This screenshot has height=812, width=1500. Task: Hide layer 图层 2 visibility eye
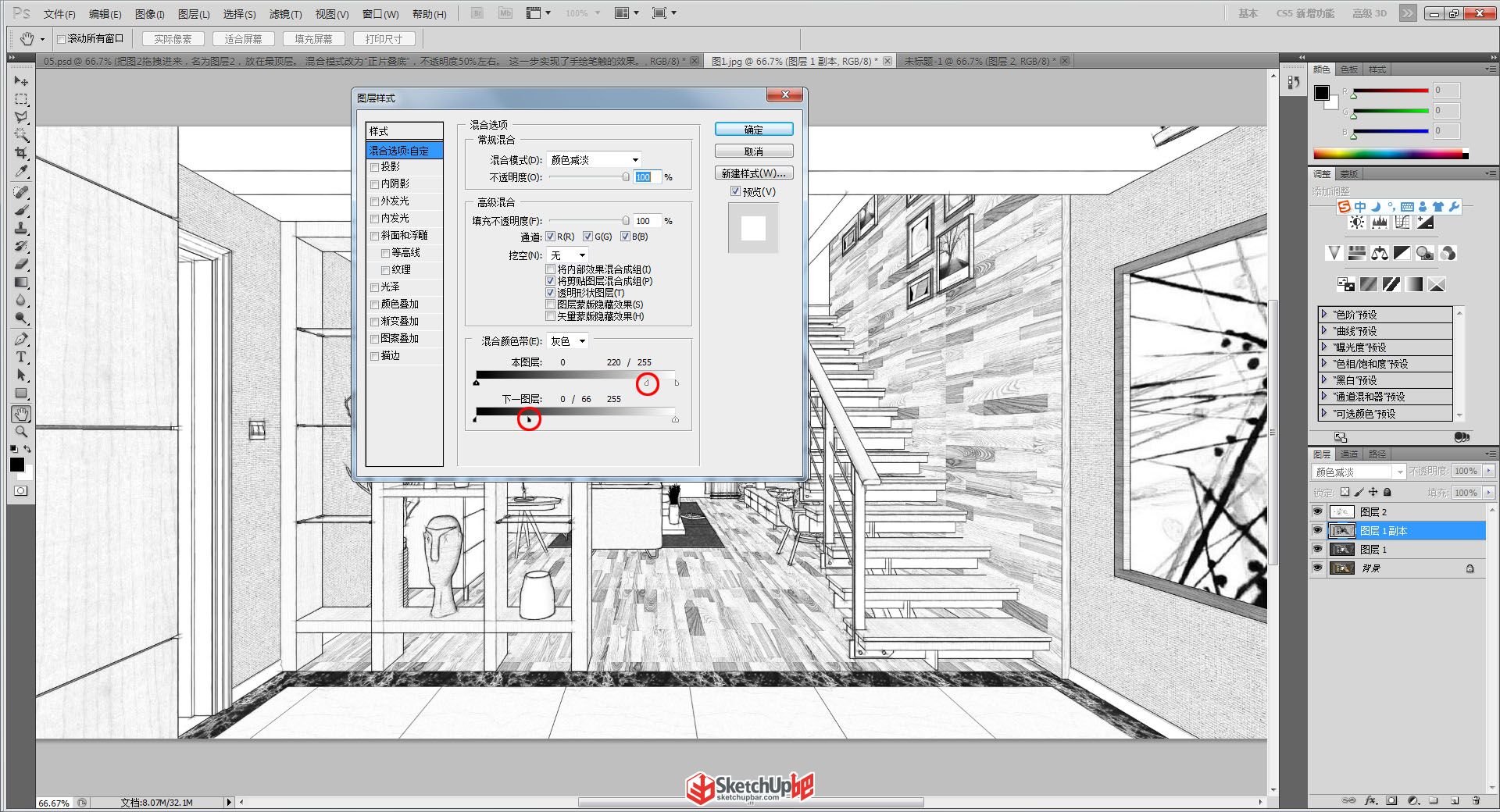coord(1317,511)
